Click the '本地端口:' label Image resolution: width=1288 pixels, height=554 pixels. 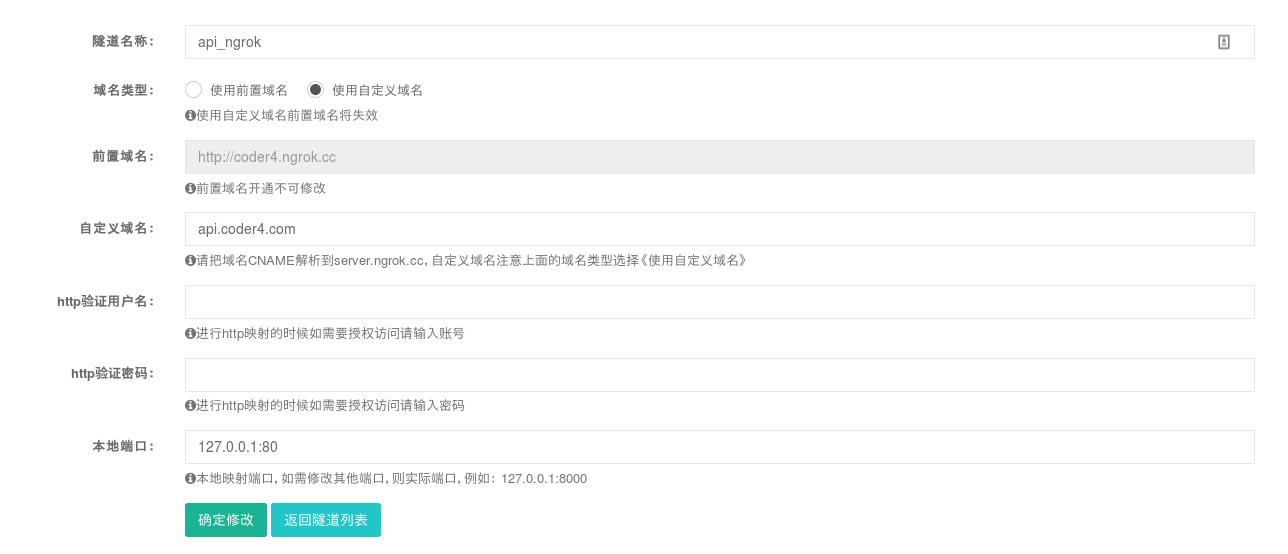point(123,447)
